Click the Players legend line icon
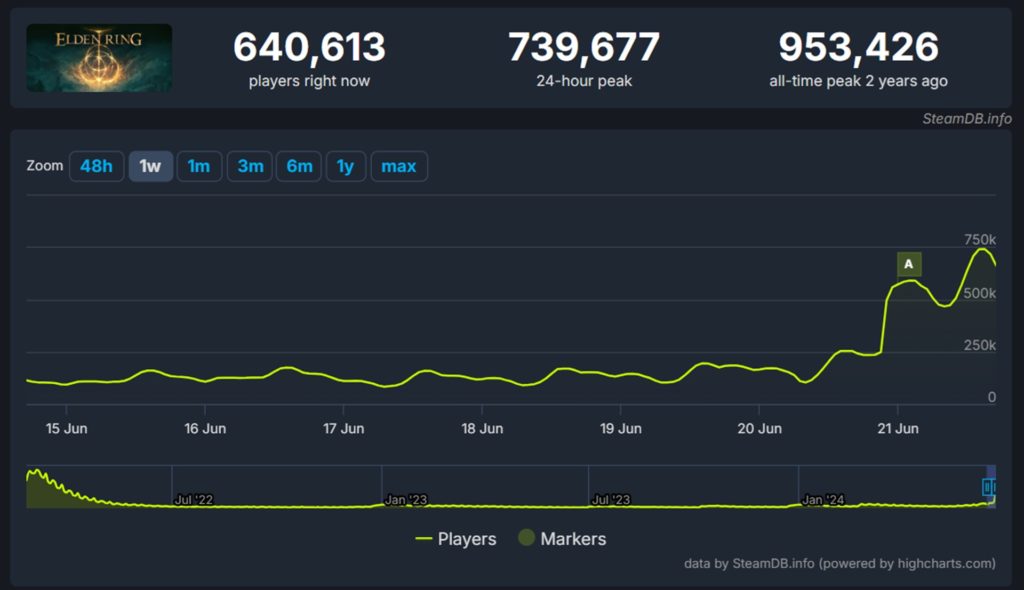The height and width of the screenshot is (590, 1024). (x=425, y=539)
